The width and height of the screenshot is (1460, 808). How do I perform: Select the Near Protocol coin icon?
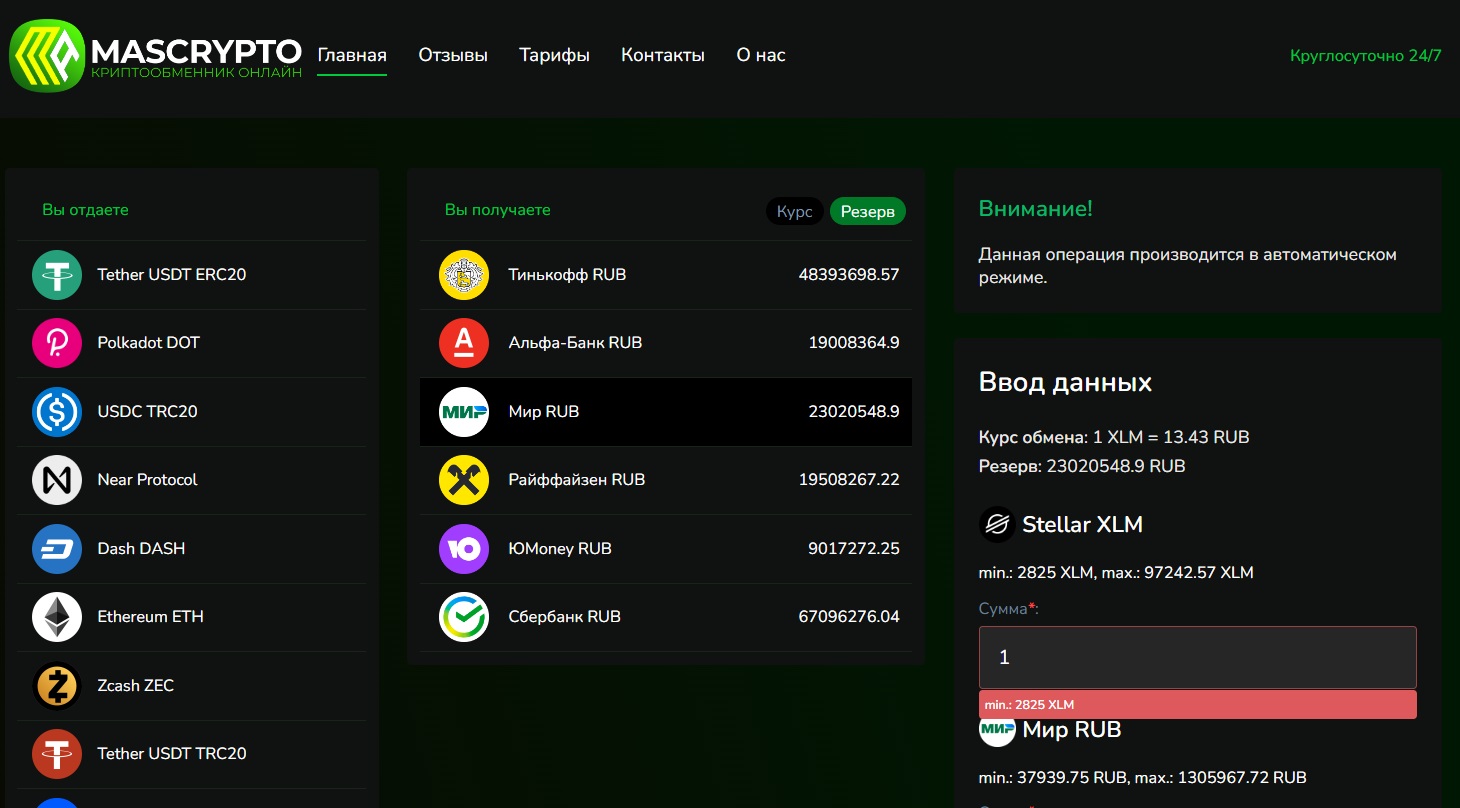click(x=57, y=480)
